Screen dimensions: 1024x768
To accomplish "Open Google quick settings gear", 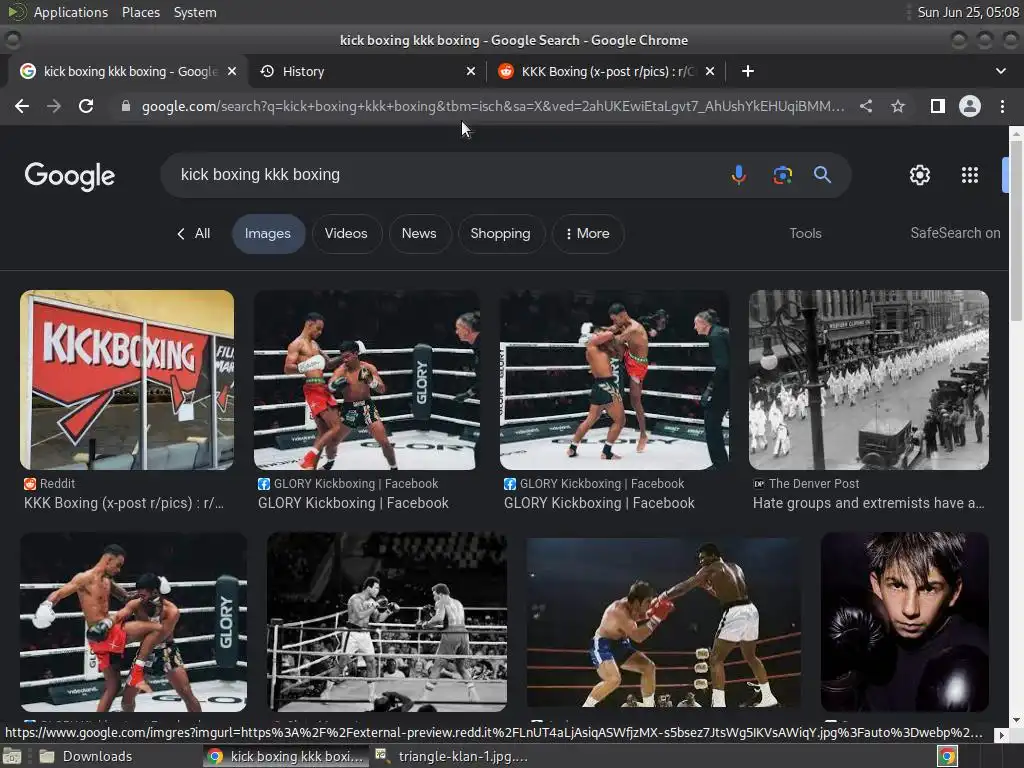I will (920, 175).
